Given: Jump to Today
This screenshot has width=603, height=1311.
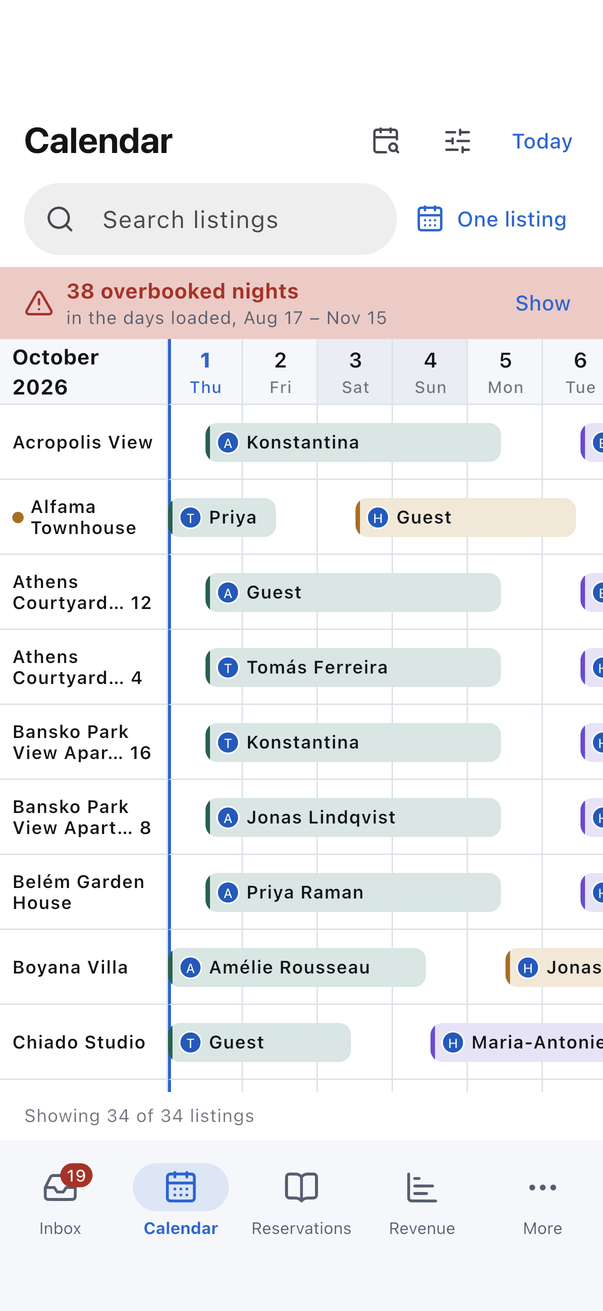Looking at the screenshot, I should tap(542, 141).
